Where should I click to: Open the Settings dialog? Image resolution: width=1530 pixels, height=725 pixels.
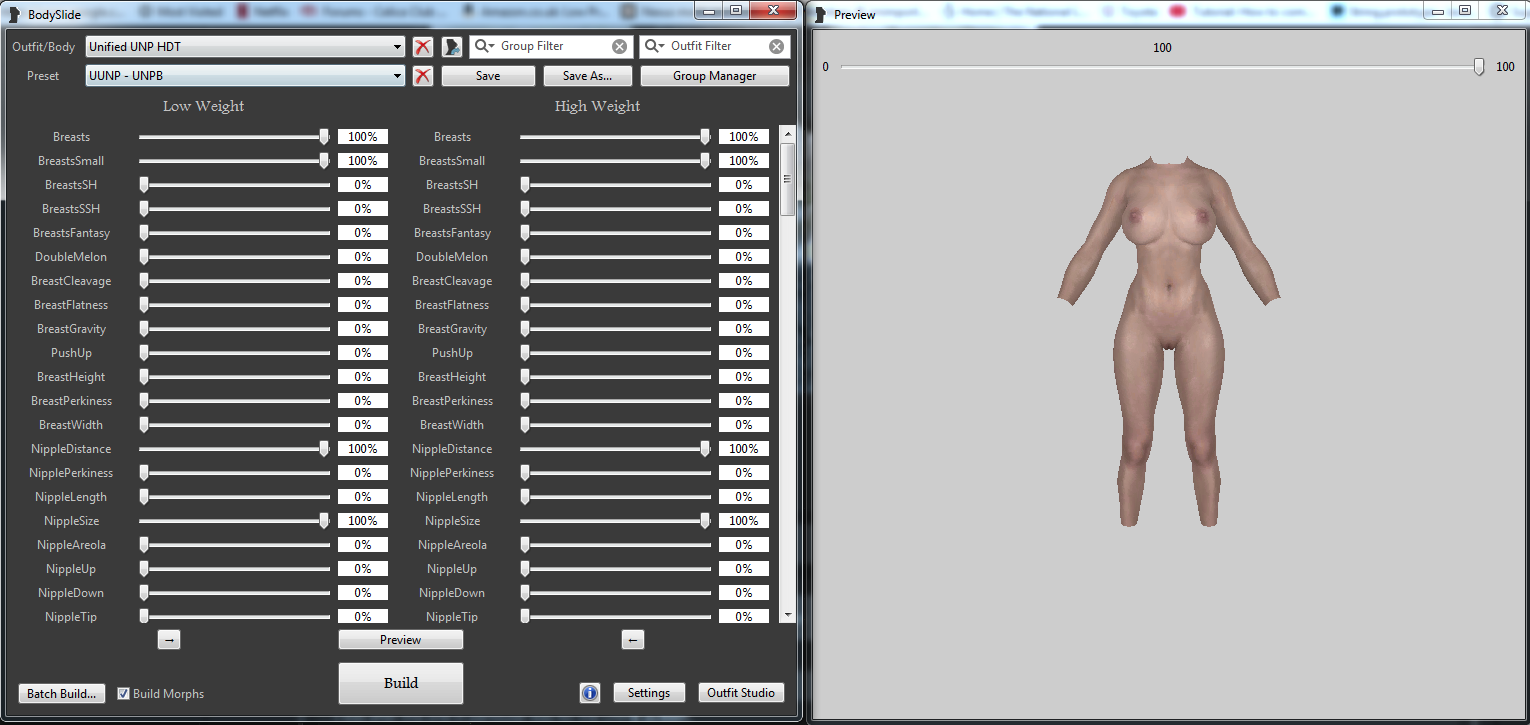coord(649,693)
